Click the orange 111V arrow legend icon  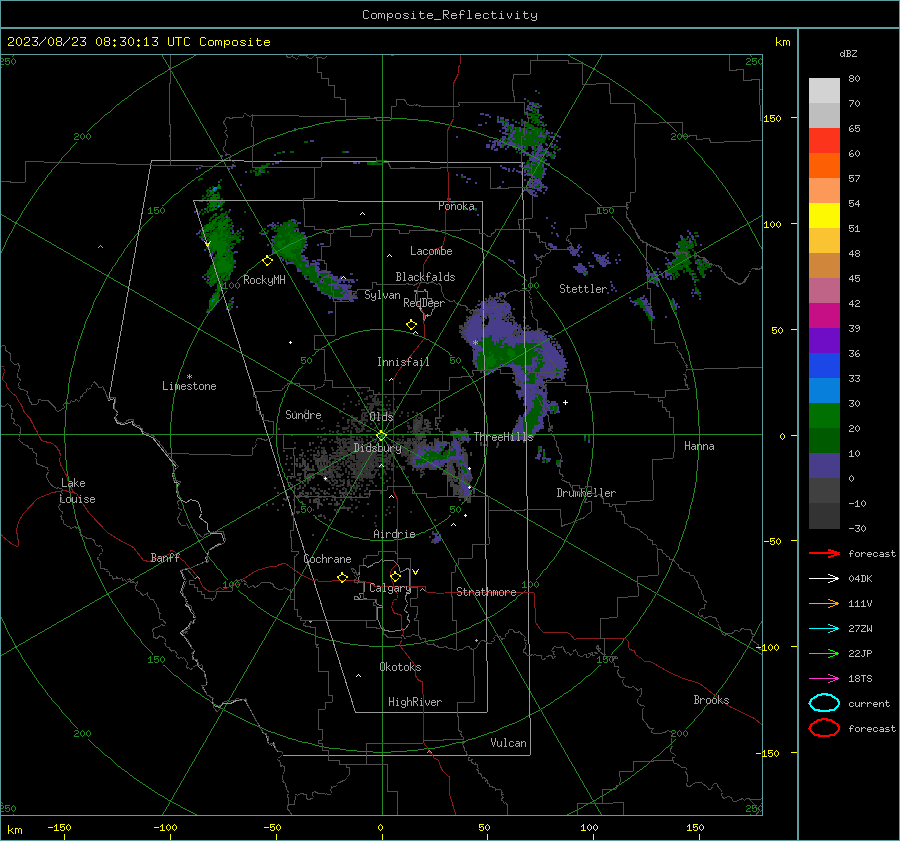[x=824, y=603]
